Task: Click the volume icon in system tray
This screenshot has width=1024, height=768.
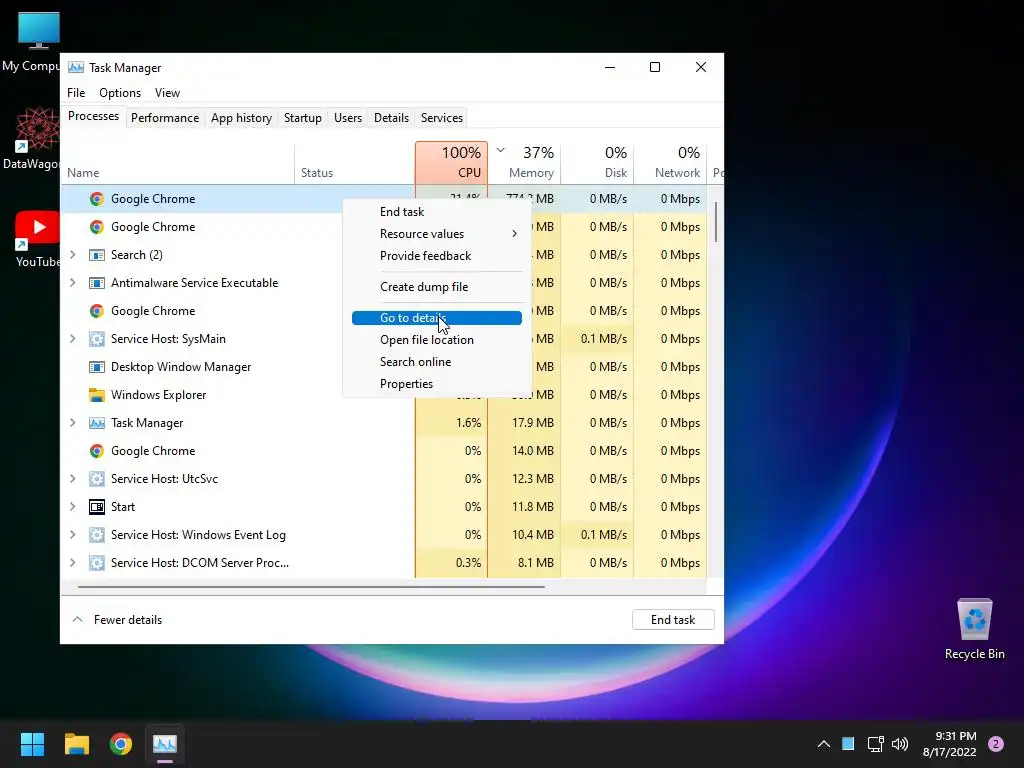Action: (x=900, y=744)
